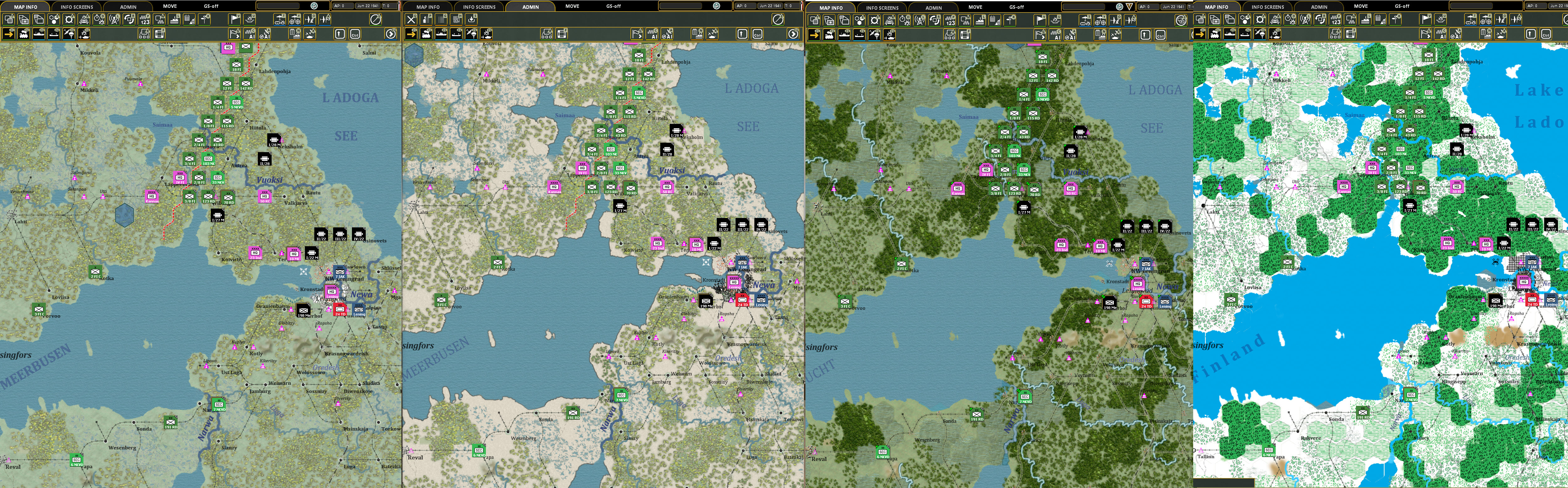
Task: Click planes over tank (X) in ADMIN panel
Action: tap(712, 34)
